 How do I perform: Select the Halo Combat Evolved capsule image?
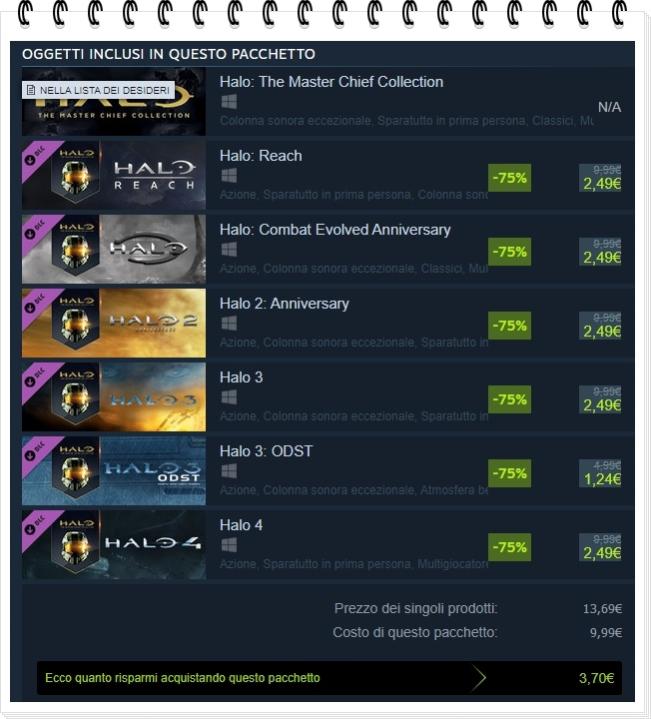click(114, 249)
